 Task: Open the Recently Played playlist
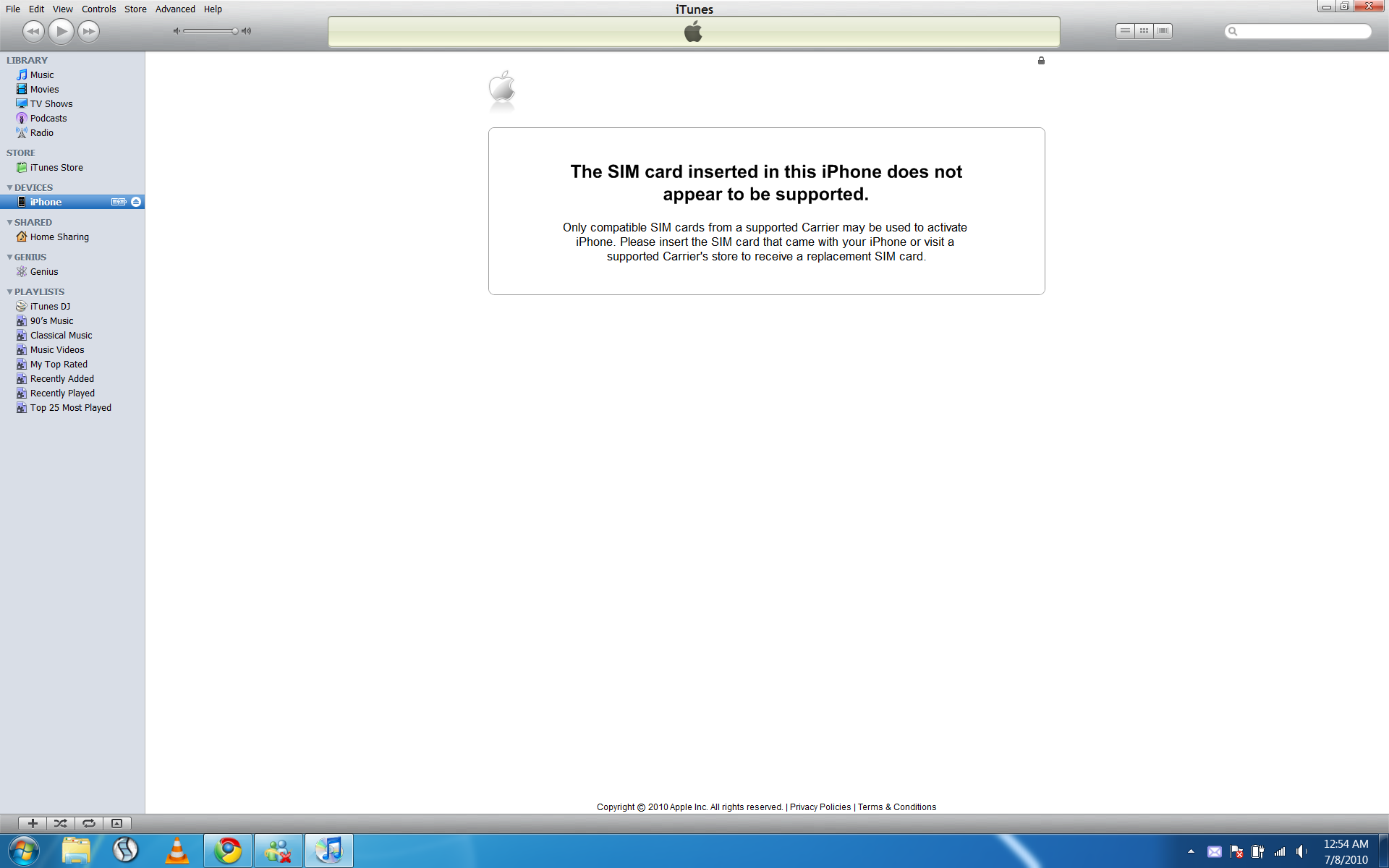point(72,393)
